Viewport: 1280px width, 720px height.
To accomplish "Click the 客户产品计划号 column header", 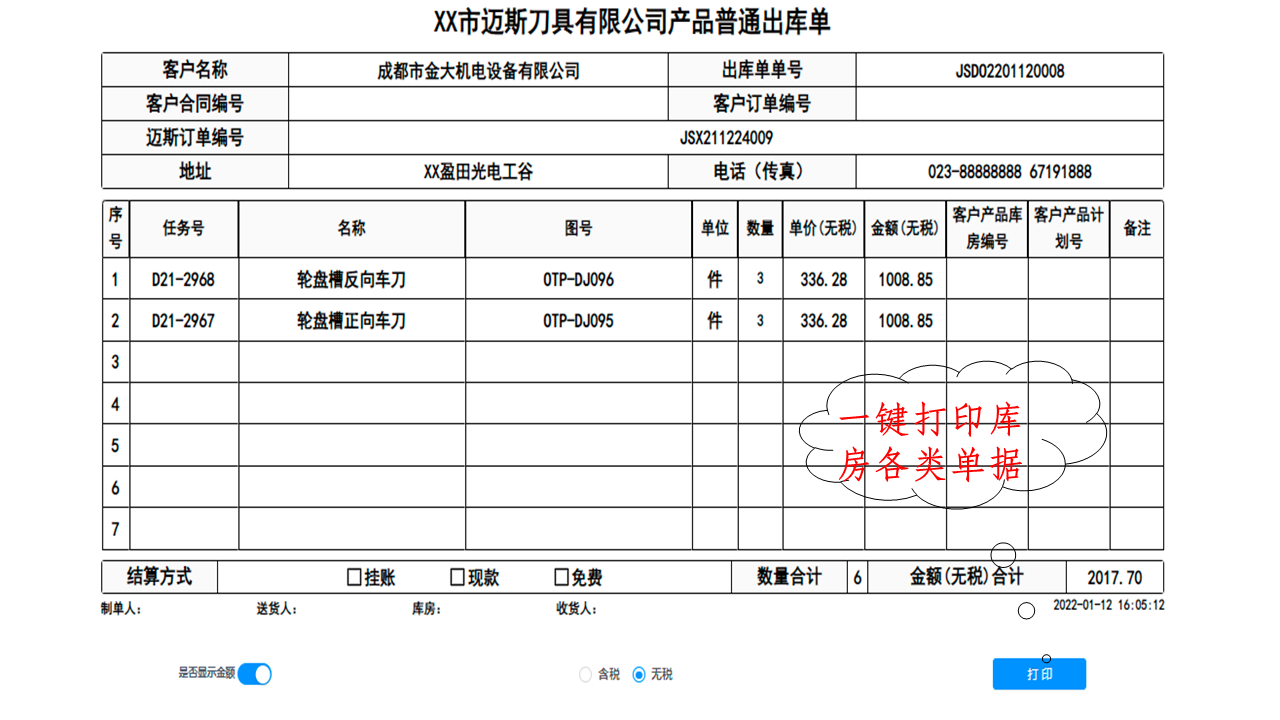I will pos(1069,228).
